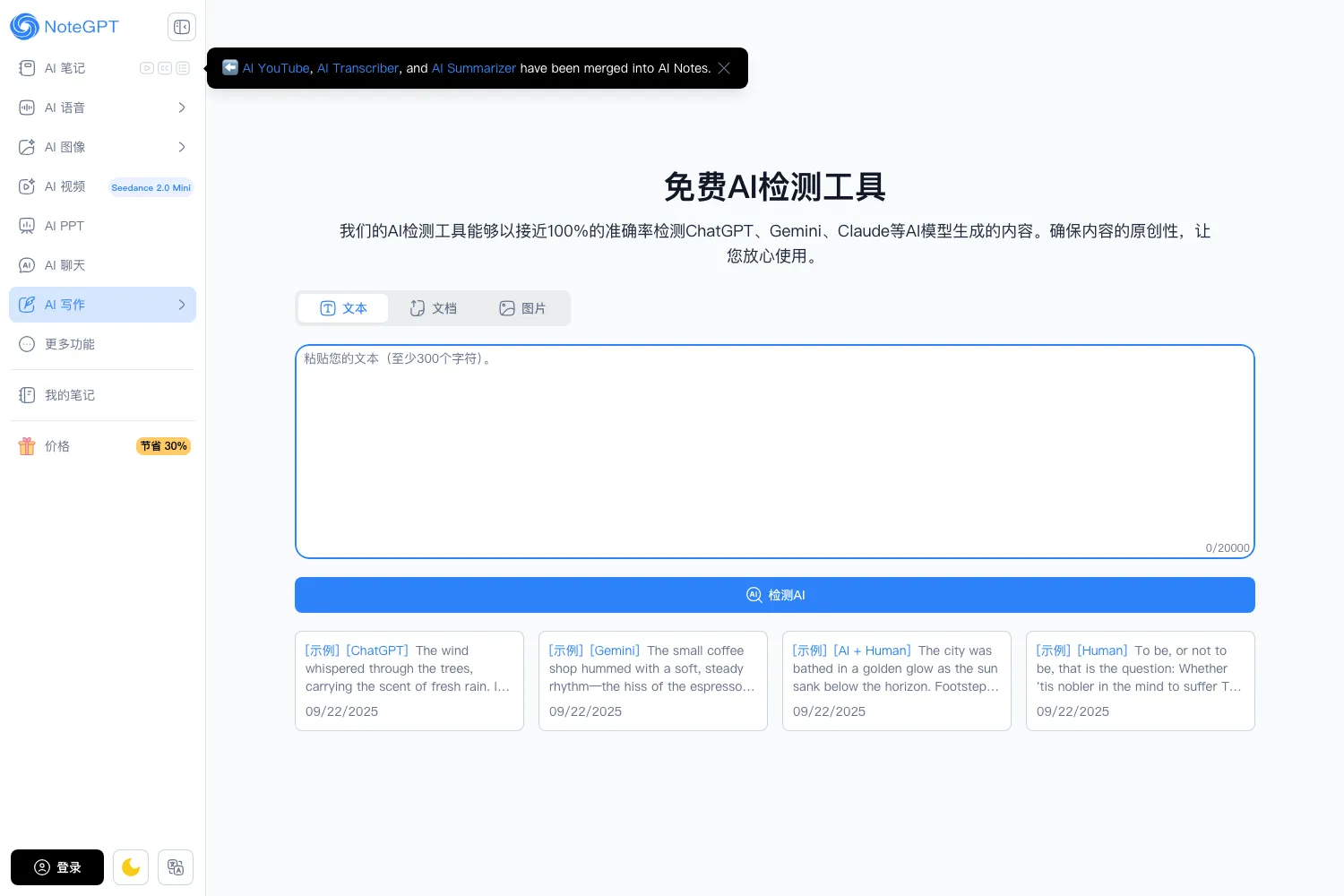Switch to the 图片 tab
1344x896 pixels.
[522, 308]
